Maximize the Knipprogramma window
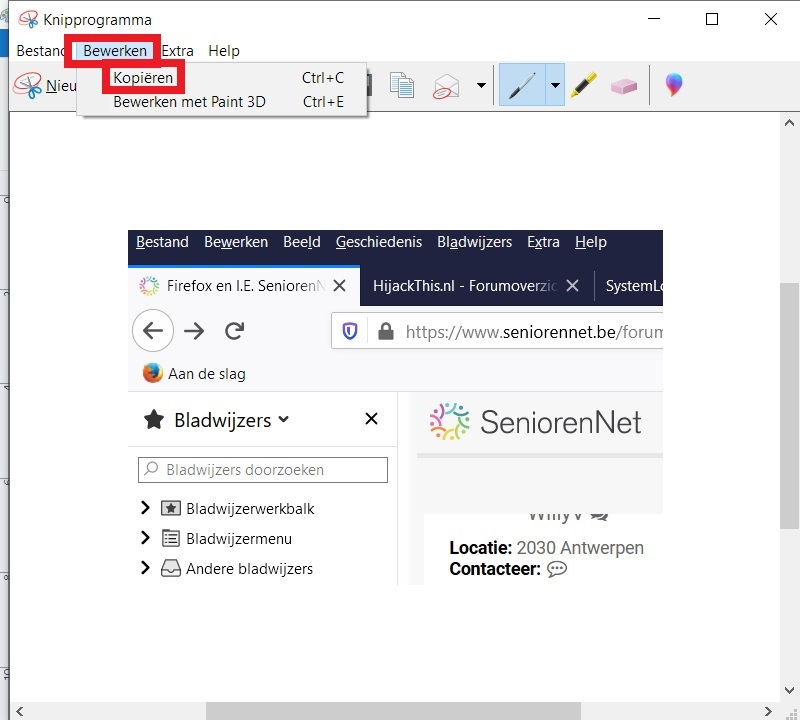The image size is (800, 720). [x=712, y=19]
